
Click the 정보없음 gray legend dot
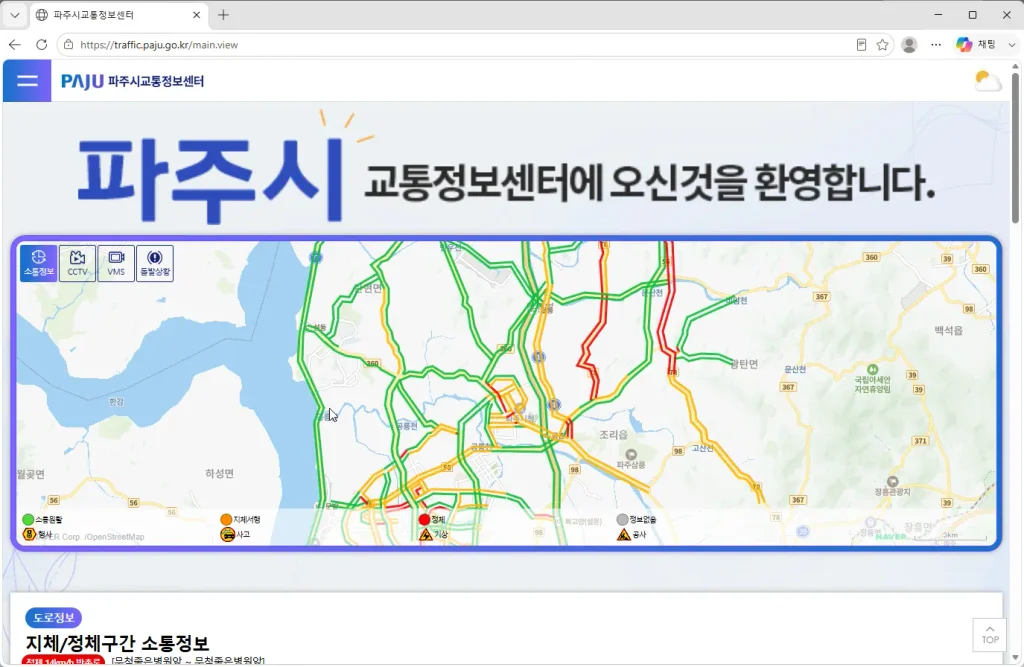pyautogui.click(x=622, y=519)
